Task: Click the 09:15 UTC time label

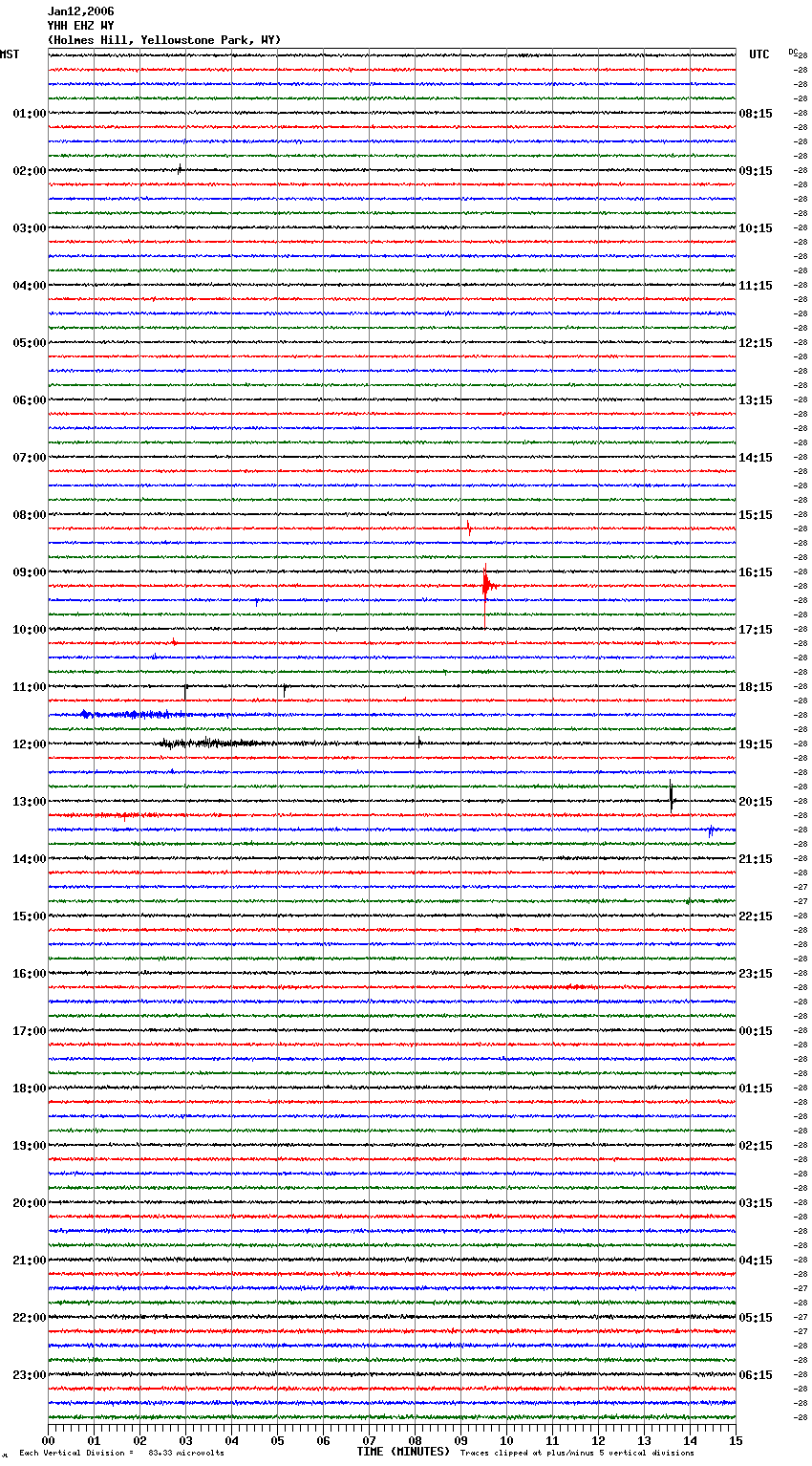Action: [756, 171]
